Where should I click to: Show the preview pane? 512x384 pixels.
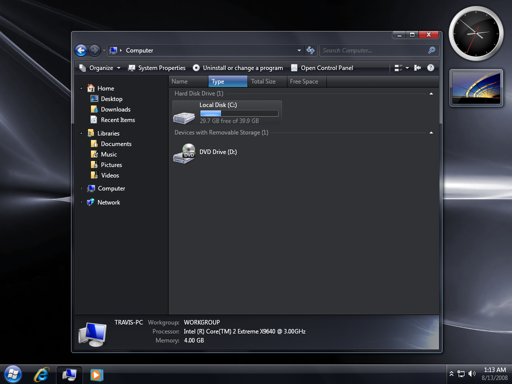click(x=417, y=68)
